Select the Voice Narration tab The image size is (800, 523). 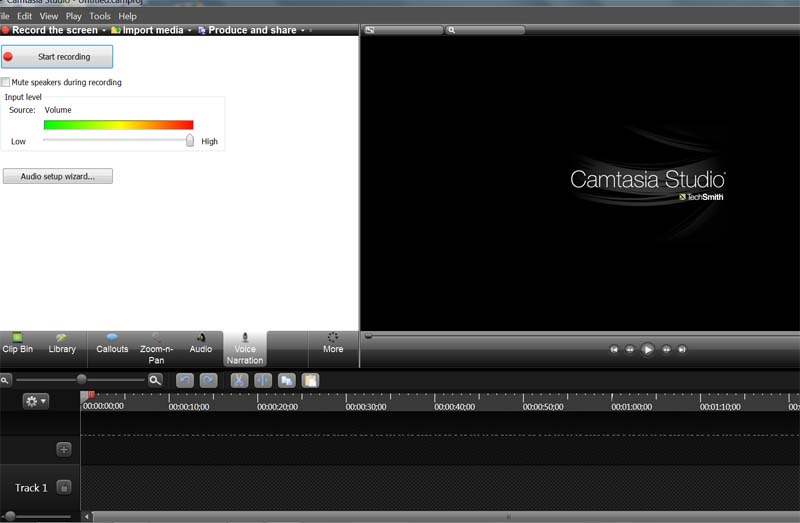(245, 349)
